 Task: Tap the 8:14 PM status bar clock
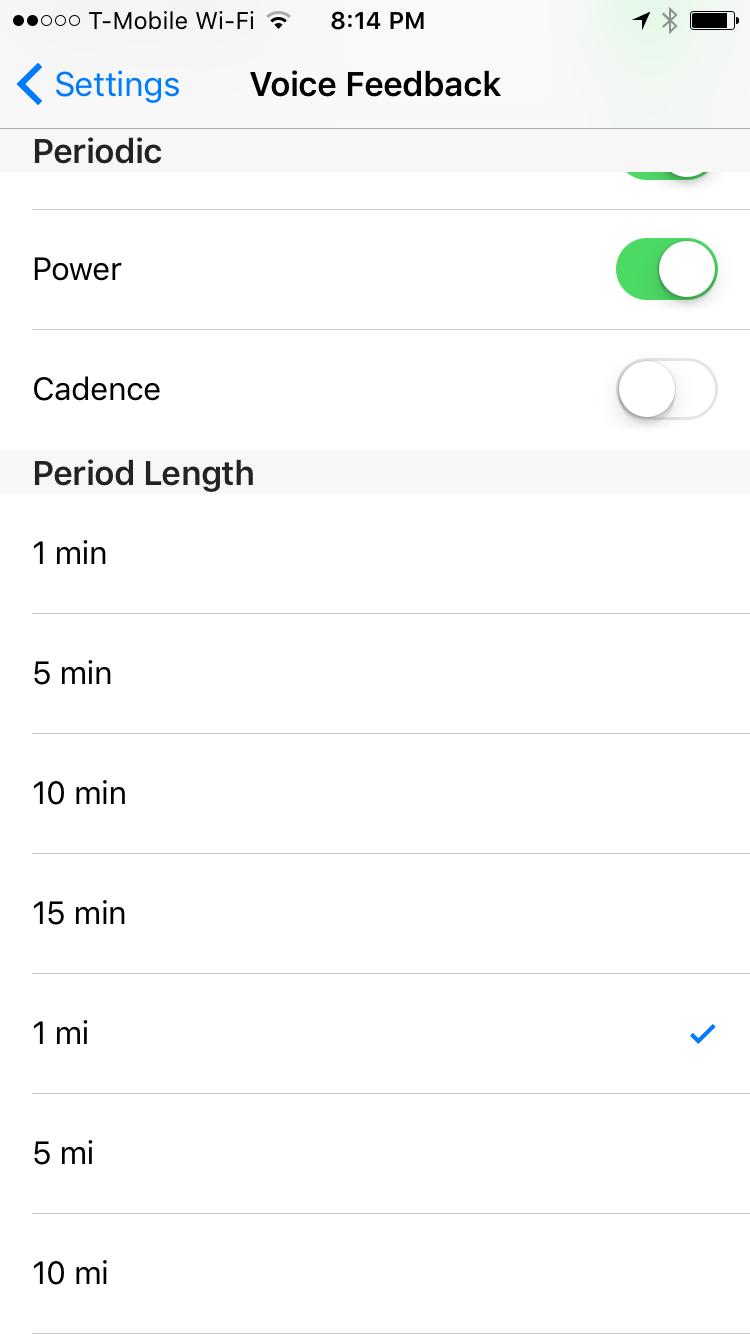[377, 21]
